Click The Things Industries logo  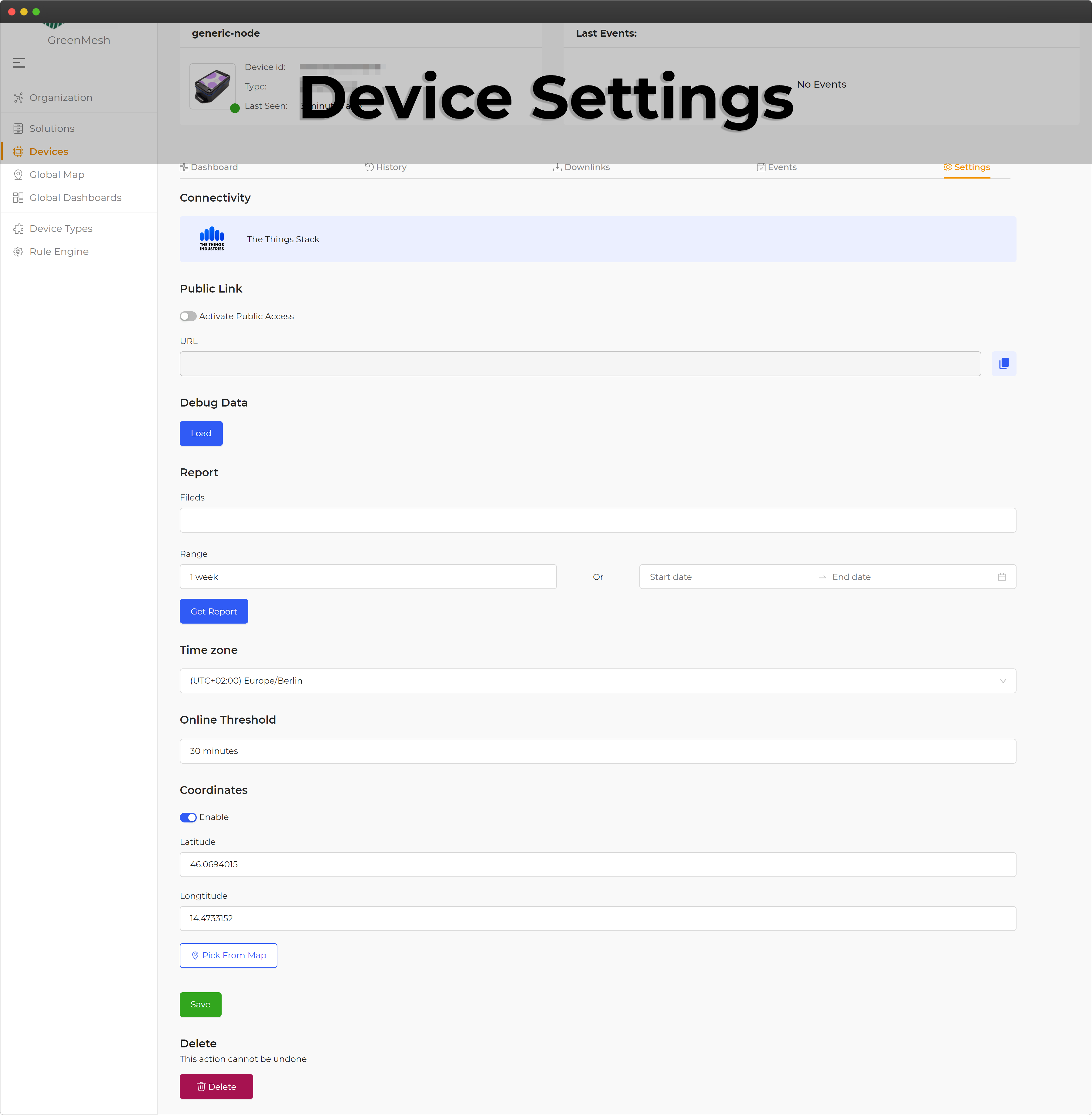click(x=212, y=239)
